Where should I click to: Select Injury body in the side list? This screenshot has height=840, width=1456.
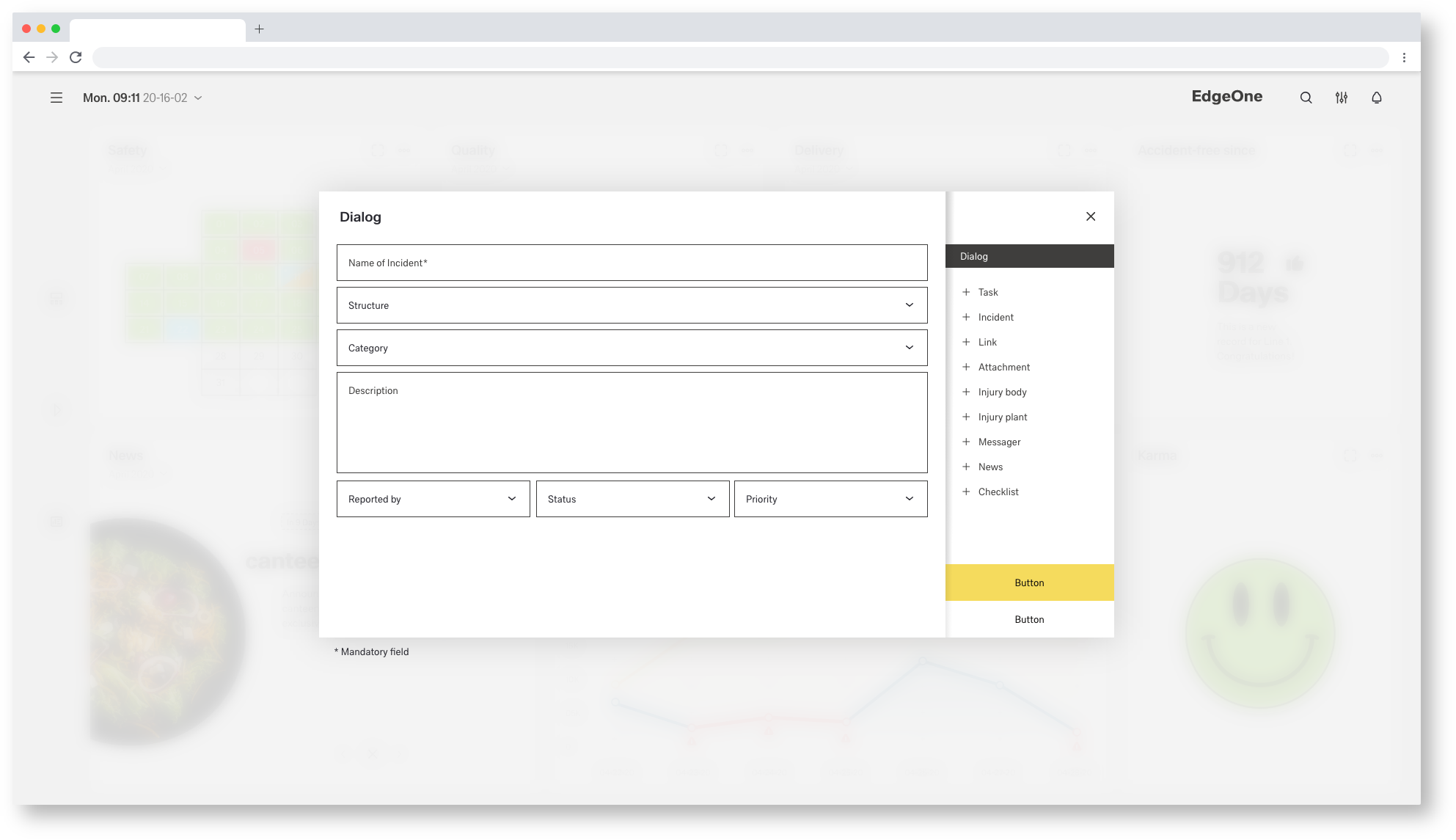[x=1002, y=392]
